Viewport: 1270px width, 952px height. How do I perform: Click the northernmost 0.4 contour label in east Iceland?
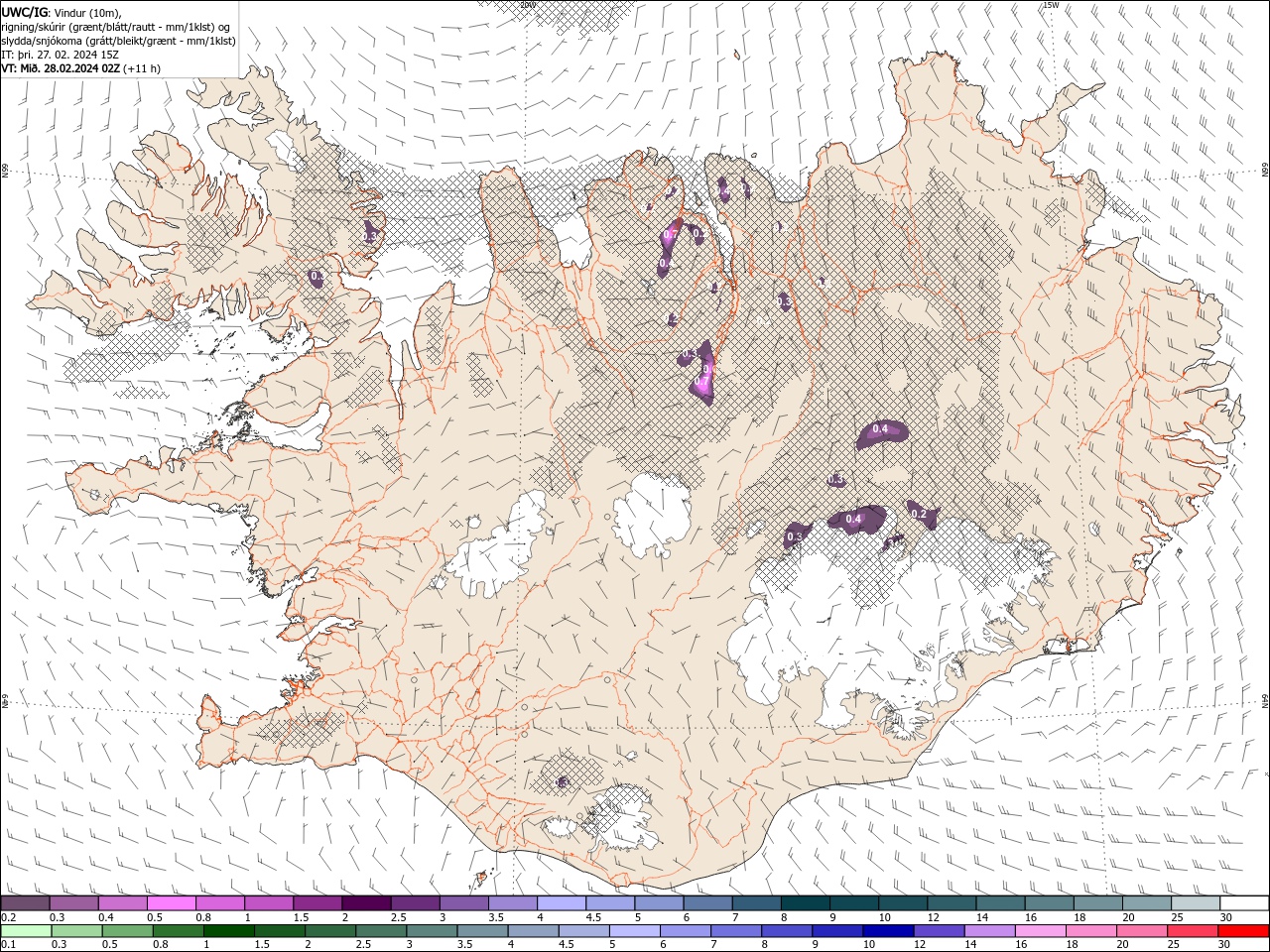(879, 428)
